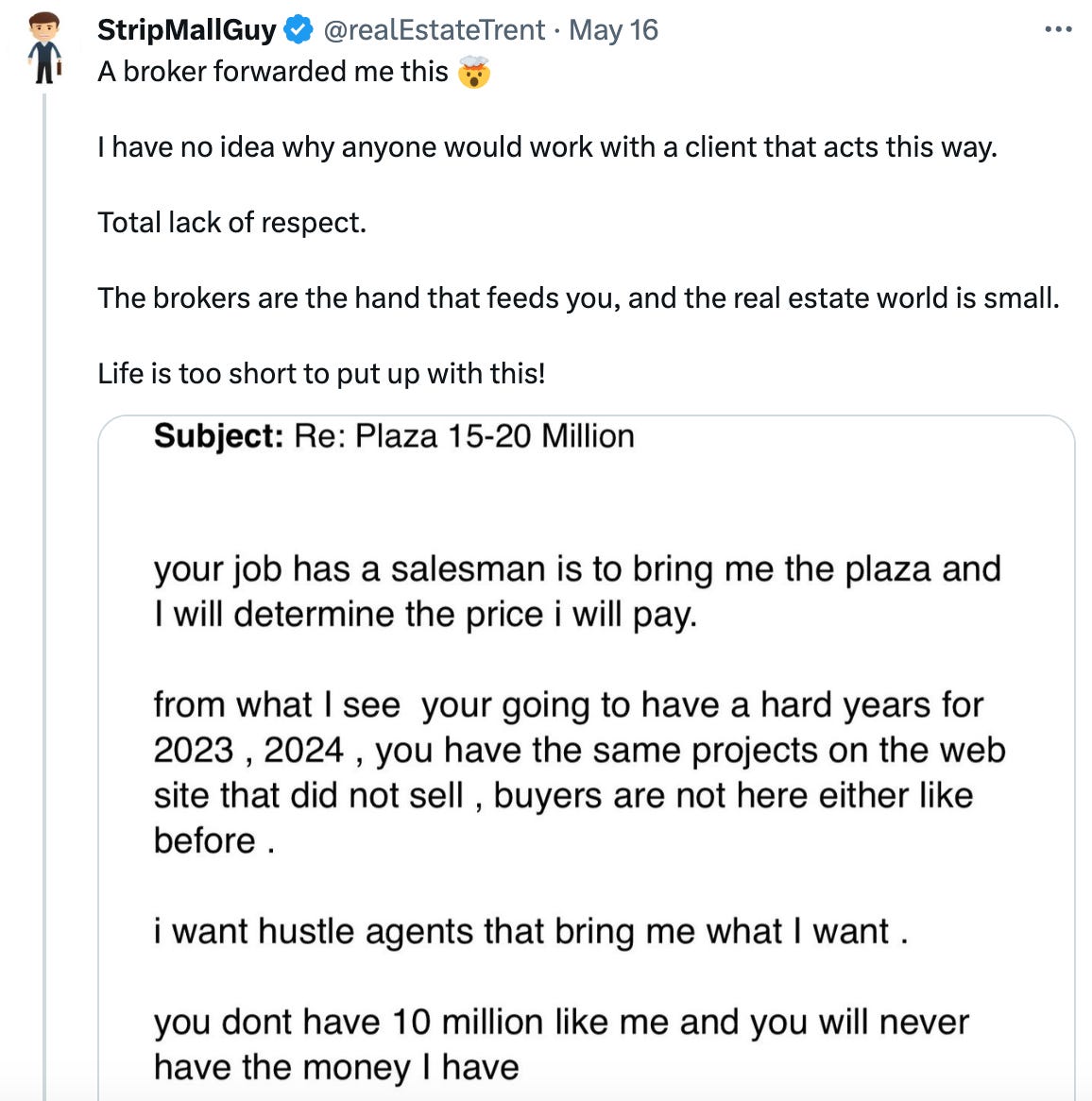Click the "your job has a salesman" paragraph
This screenshot has width=1092, height=1101.
[x=576, y=591]
